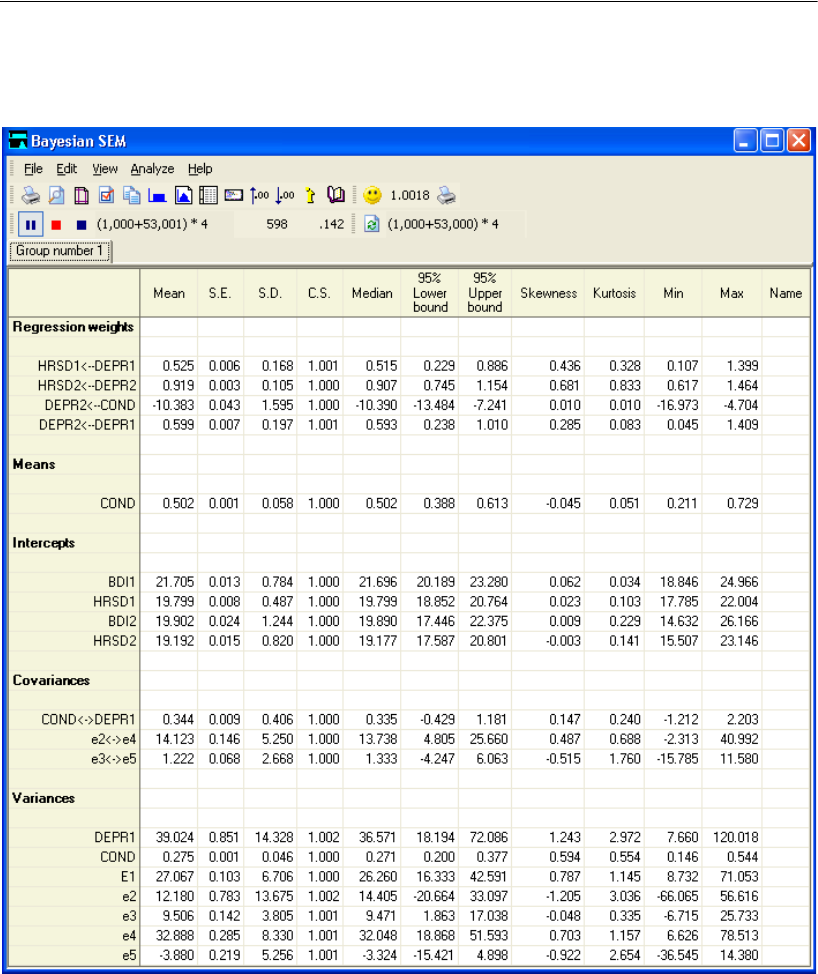Click the open book help icon
The width and height of the screenshot is (818, 974).
(x=334, y=196)
